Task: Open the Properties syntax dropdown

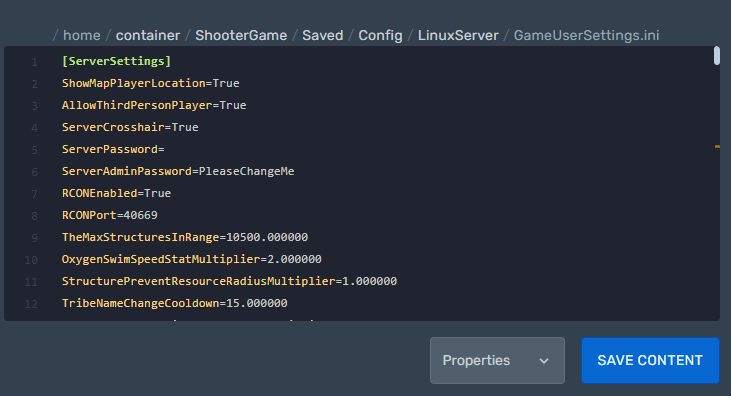Action: pos(497,360)
